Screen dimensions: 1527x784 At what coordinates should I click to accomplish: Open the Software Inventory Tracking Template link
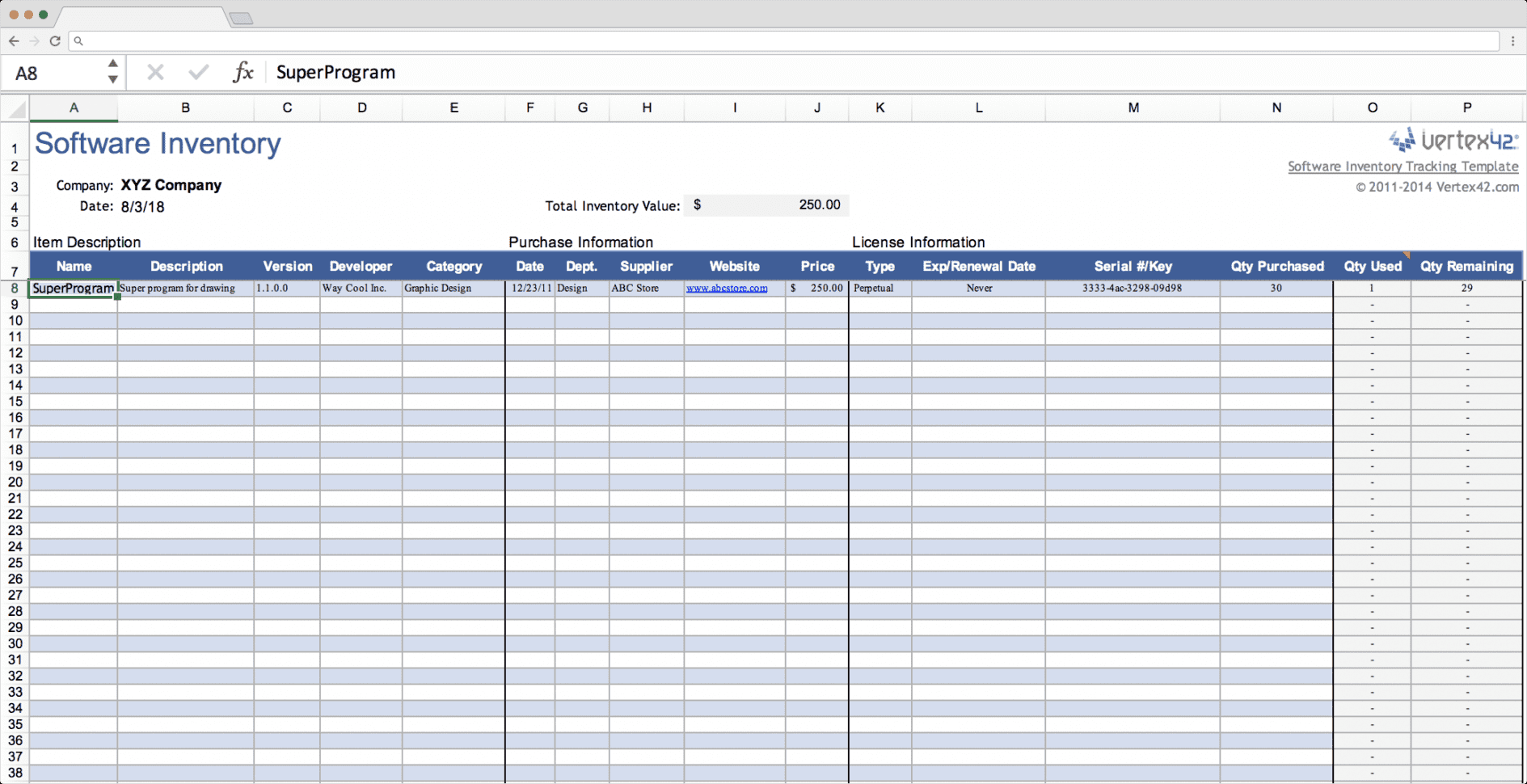click(1403, 166)
